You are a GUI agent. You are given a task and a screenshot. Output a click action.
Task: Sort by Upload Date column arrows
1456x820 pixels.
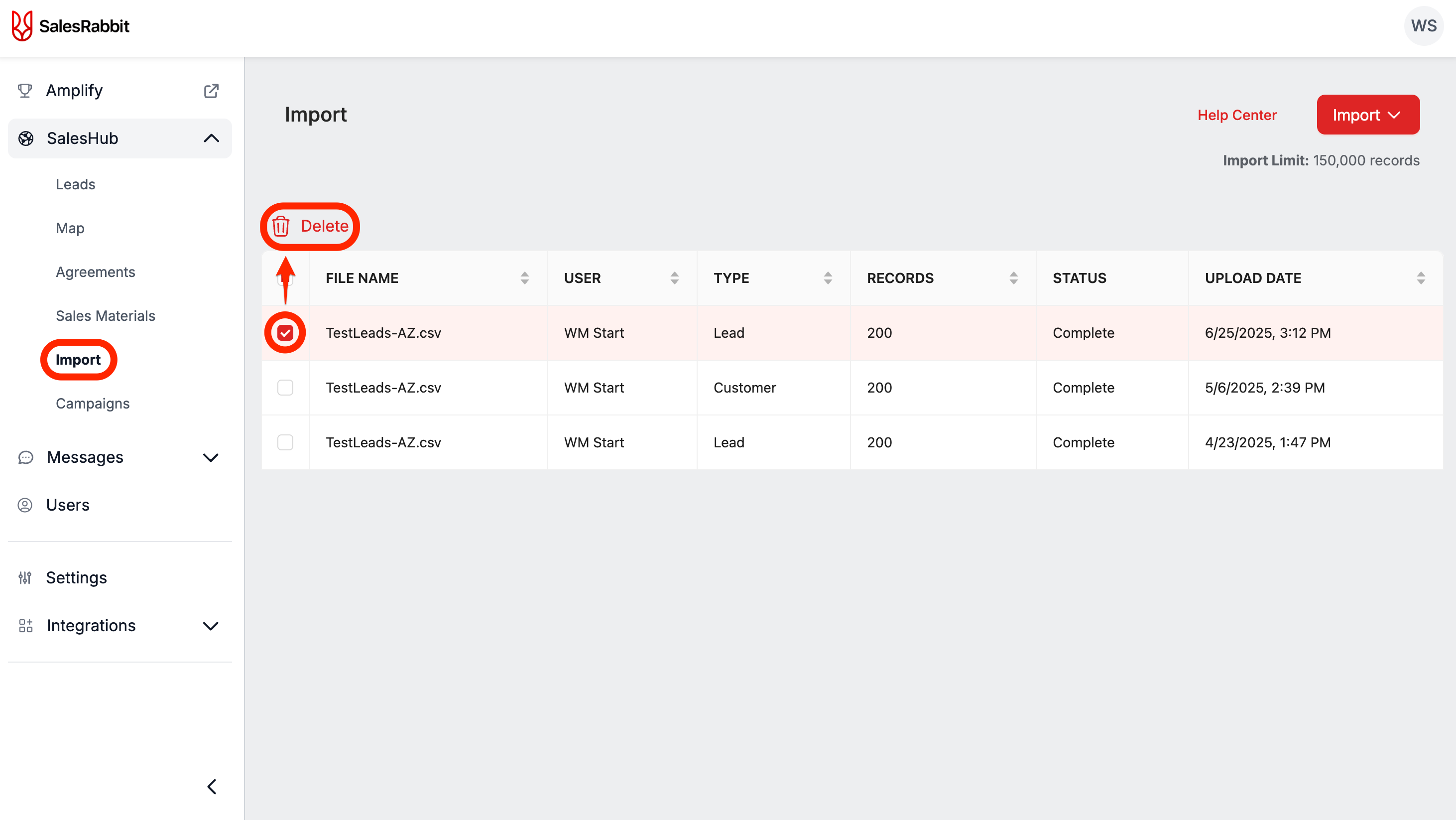pos(1420,277)
